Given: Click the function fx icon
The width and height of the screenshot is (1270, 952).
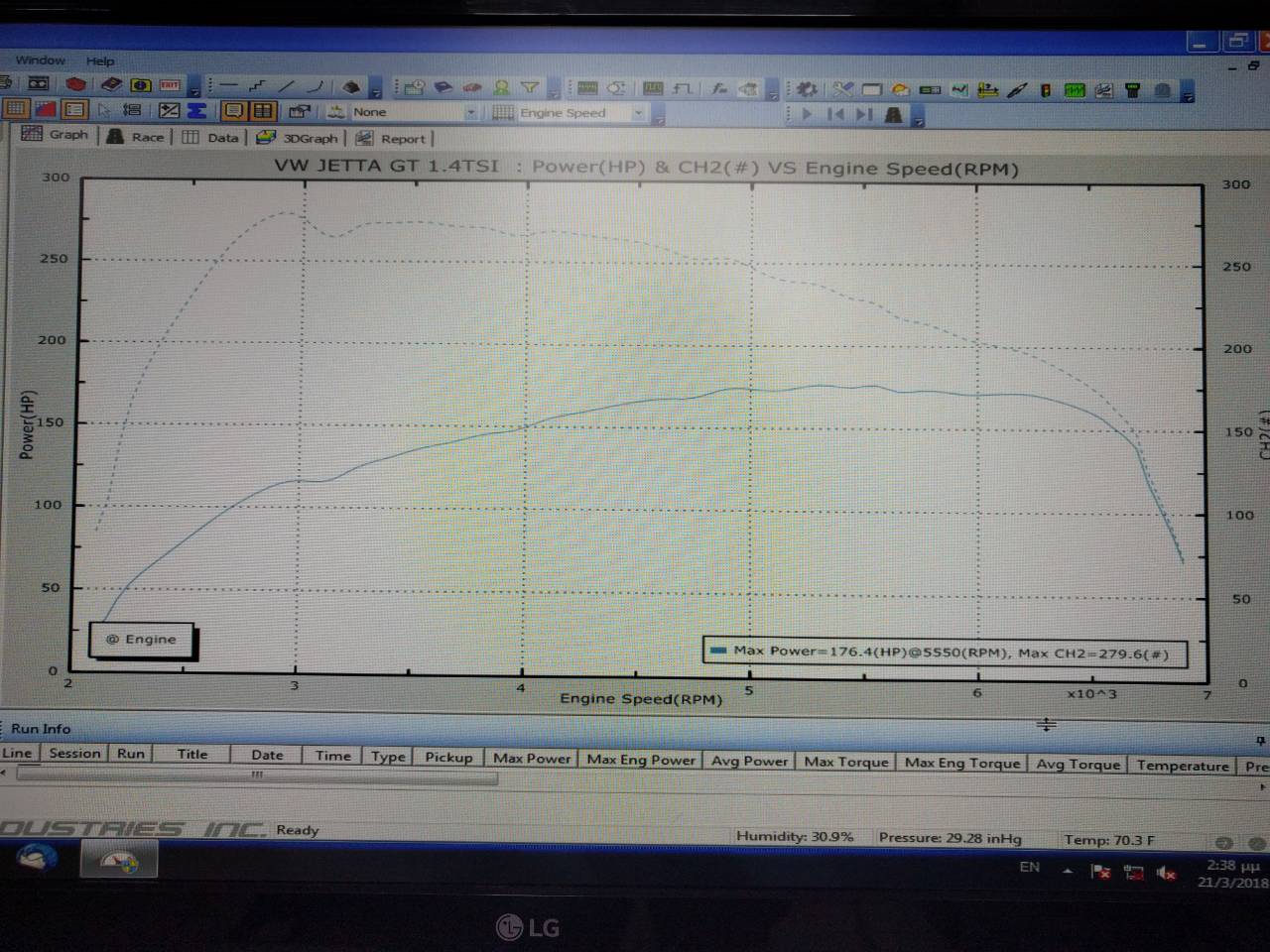Looking at the screenshot, I should [x=719, y=89].
